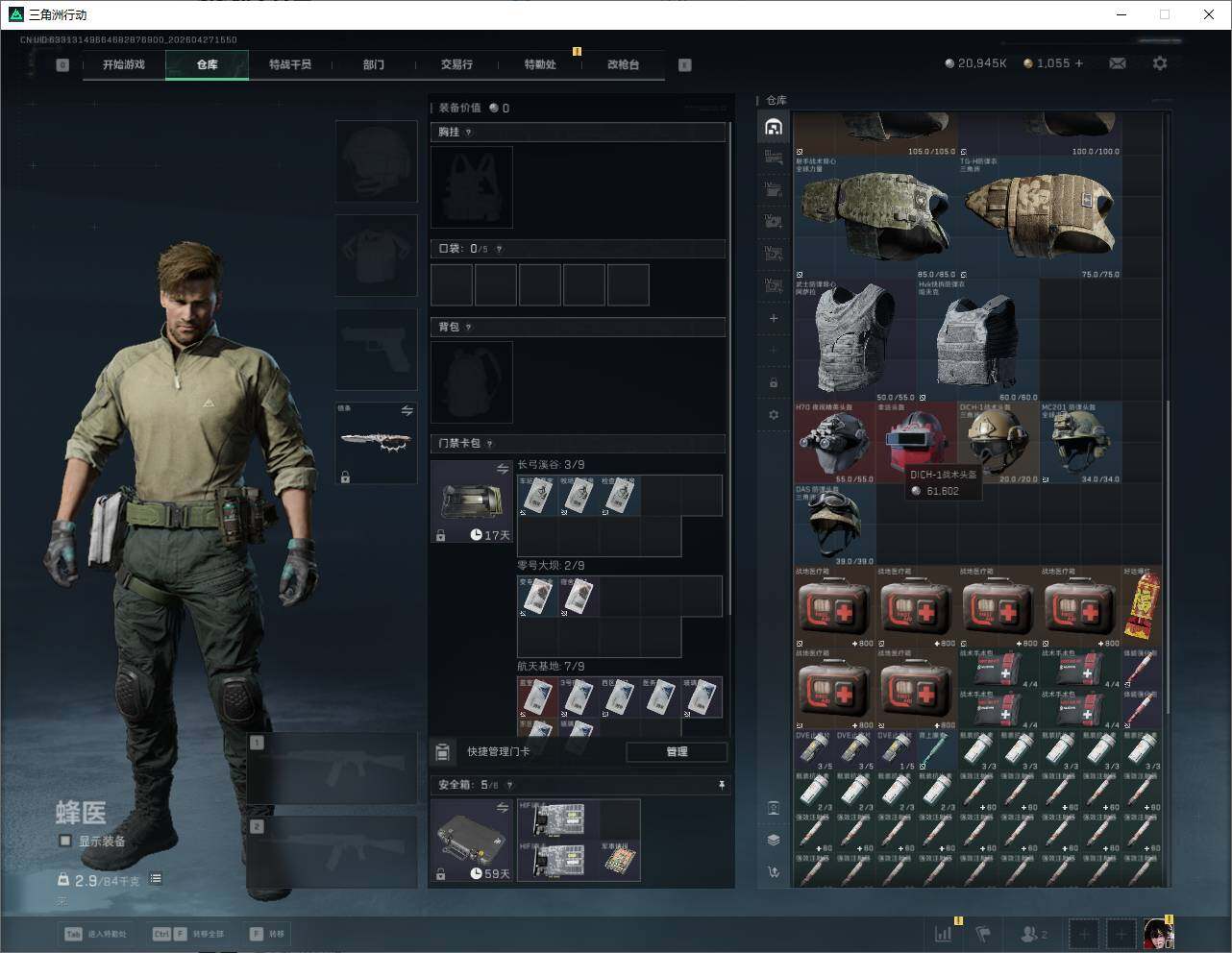Click the 口袋 help question mark

(x=499, y=249)
